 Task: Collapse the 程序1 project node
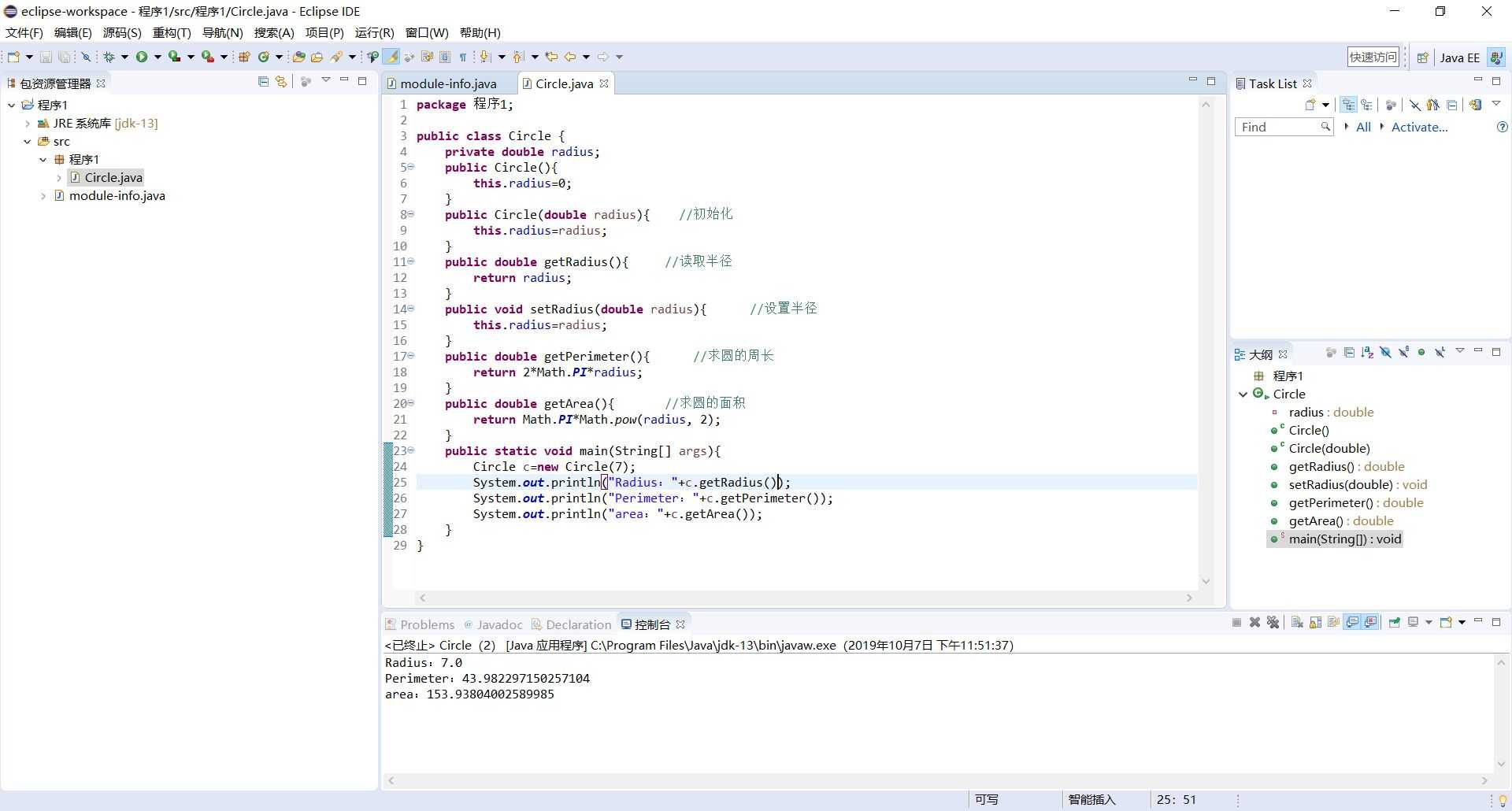(x=12, y=105)
